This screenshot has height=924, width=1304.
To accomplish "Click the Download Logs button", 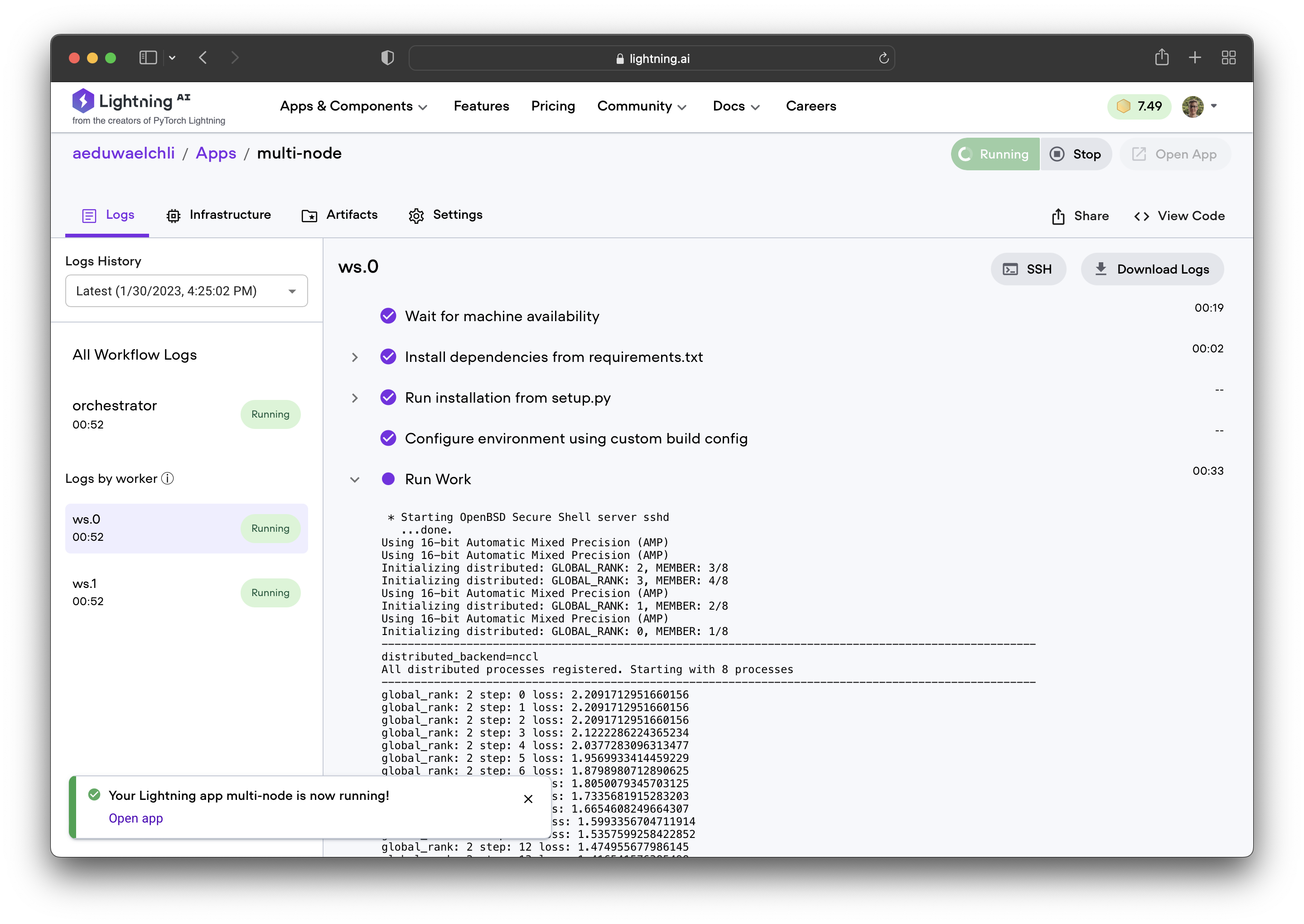I will tap(1152, 269).
